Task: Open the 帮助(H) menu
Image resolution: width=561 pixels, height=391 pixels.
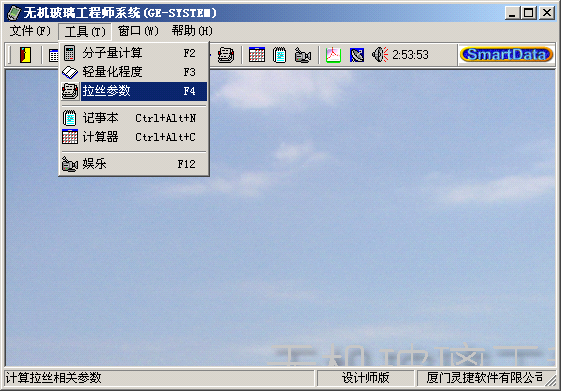Action: [192, 31]
